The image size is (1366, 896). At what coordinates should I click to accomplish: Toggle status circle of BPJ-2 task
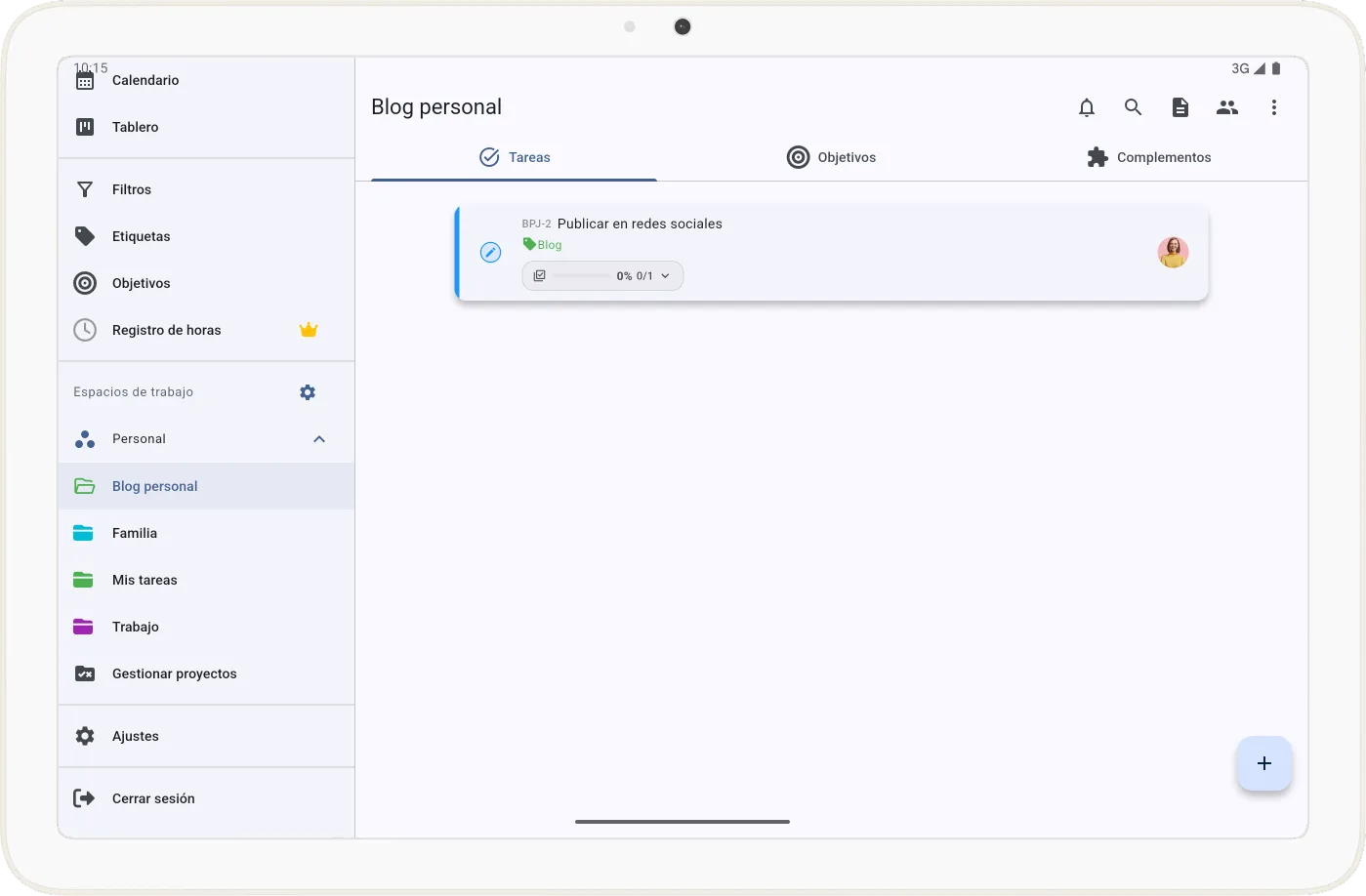[x=490, y=253]
